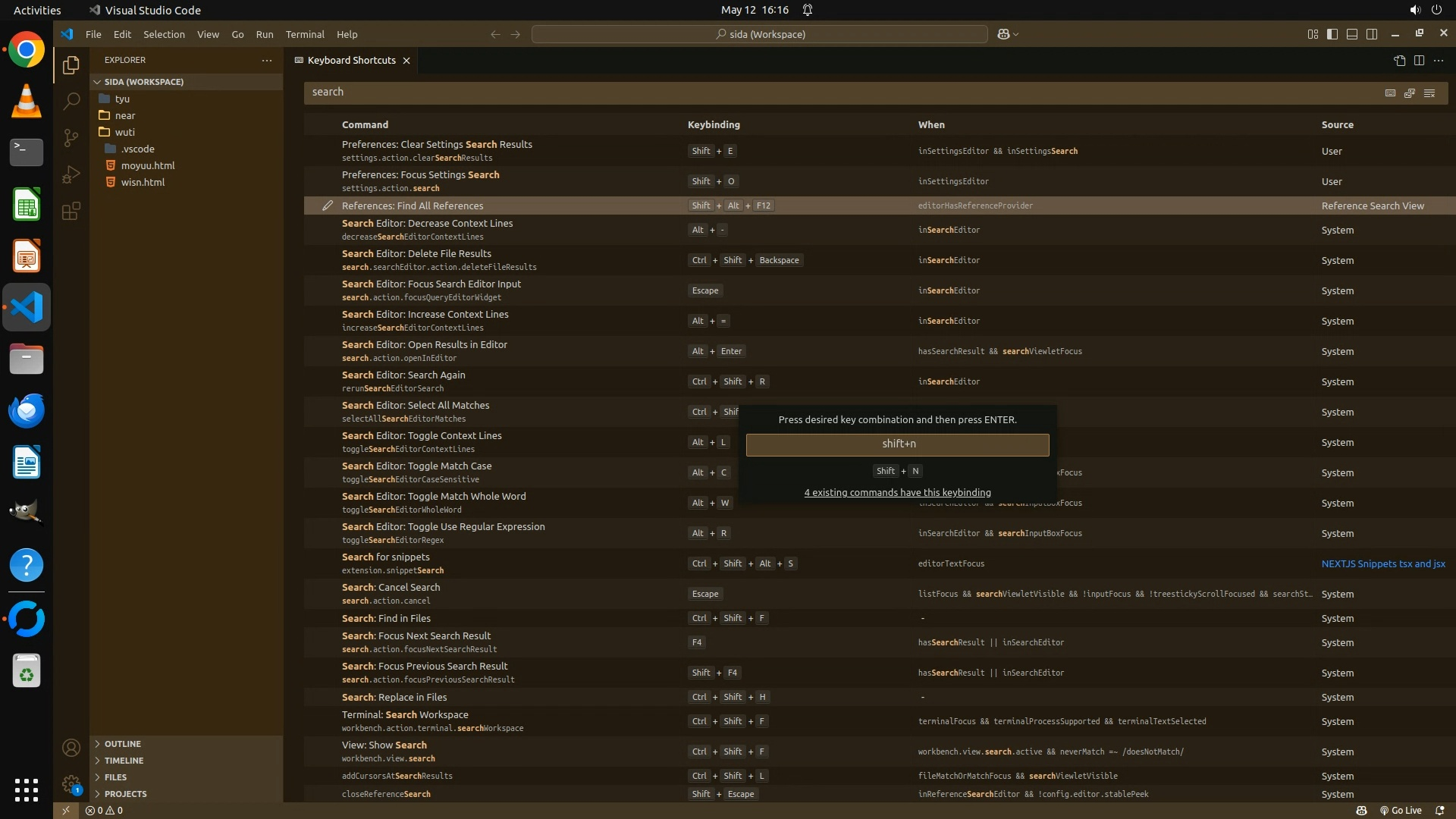The image size is (1456, 819).
Task: Open the Terminal menu
Action: click(x=305, y=34)
